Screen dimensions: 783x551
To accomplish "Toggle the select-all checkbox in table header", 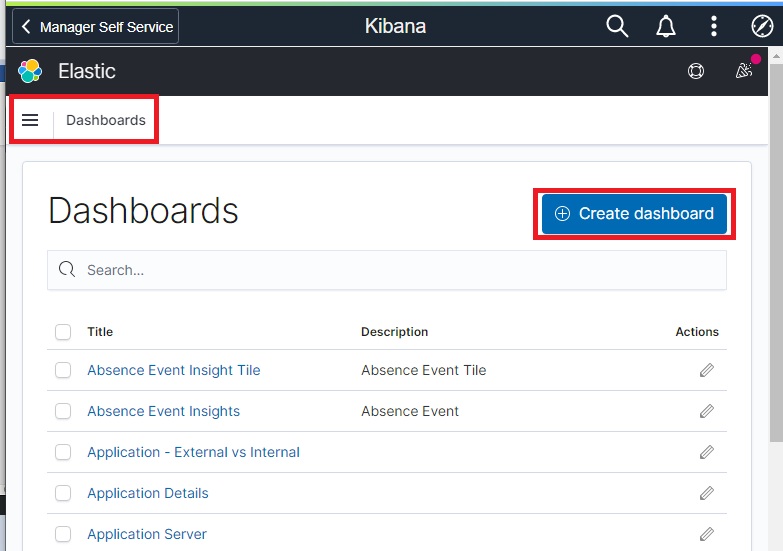I will [x=63, y=332].
